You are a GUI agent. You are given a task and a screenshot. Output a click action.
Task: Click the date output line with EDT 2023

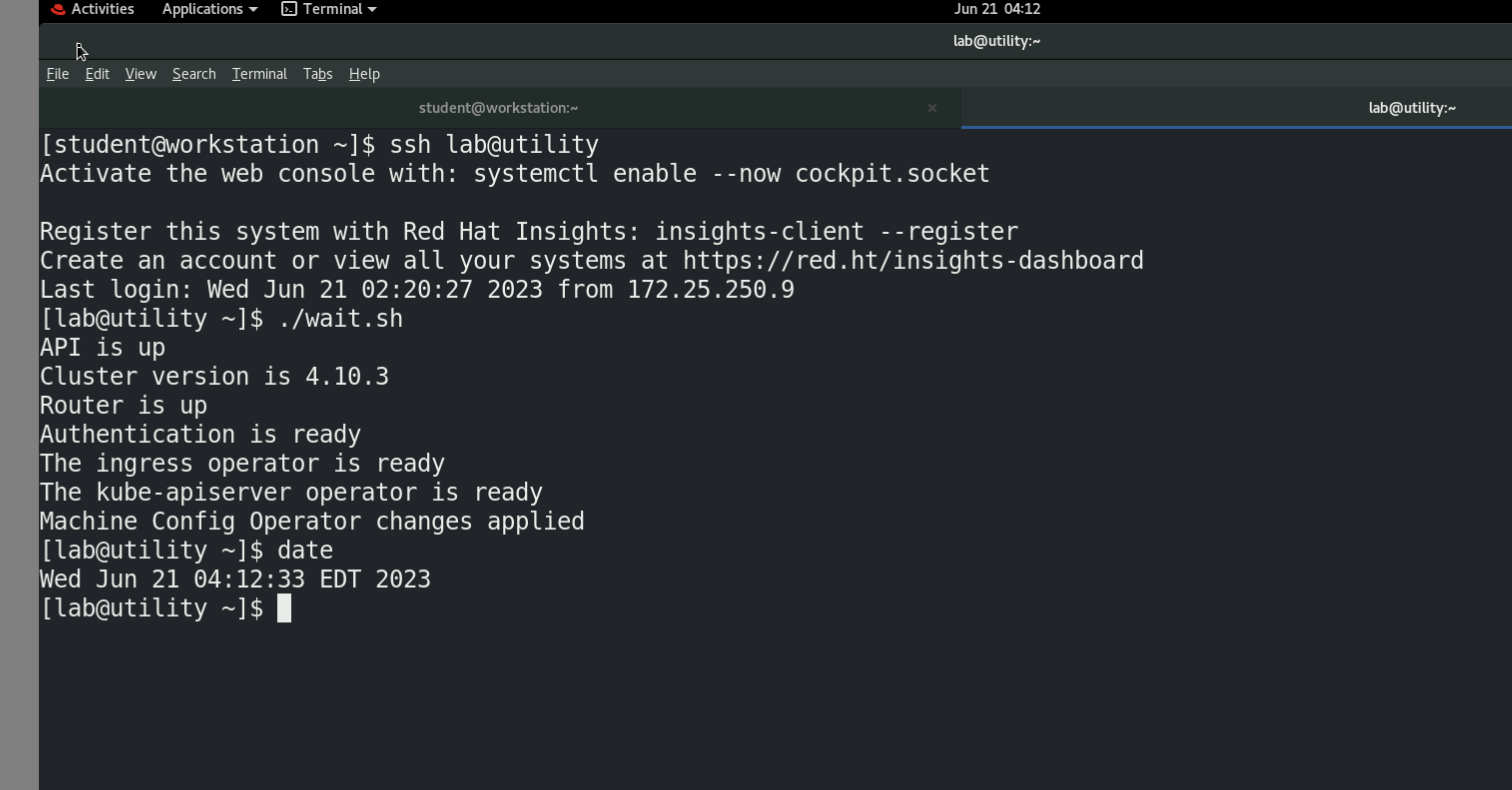click(235, 579)
